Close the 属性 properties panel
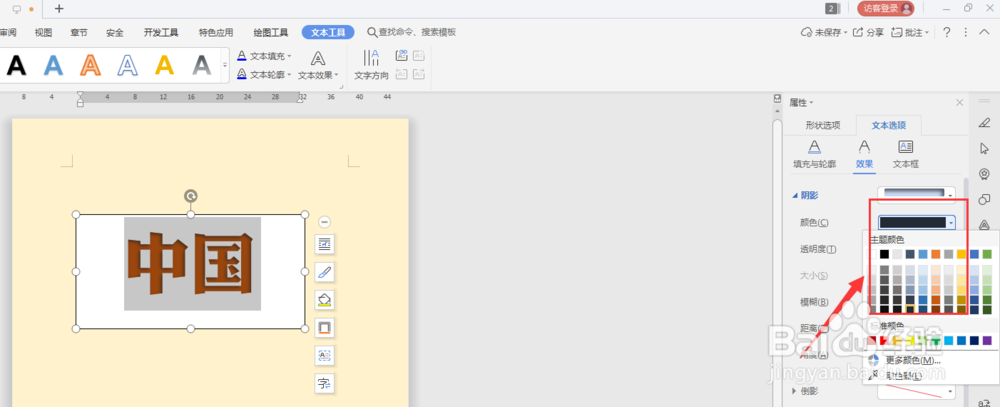Screen dimensions: 1000x407 click(x=960, y=102)
